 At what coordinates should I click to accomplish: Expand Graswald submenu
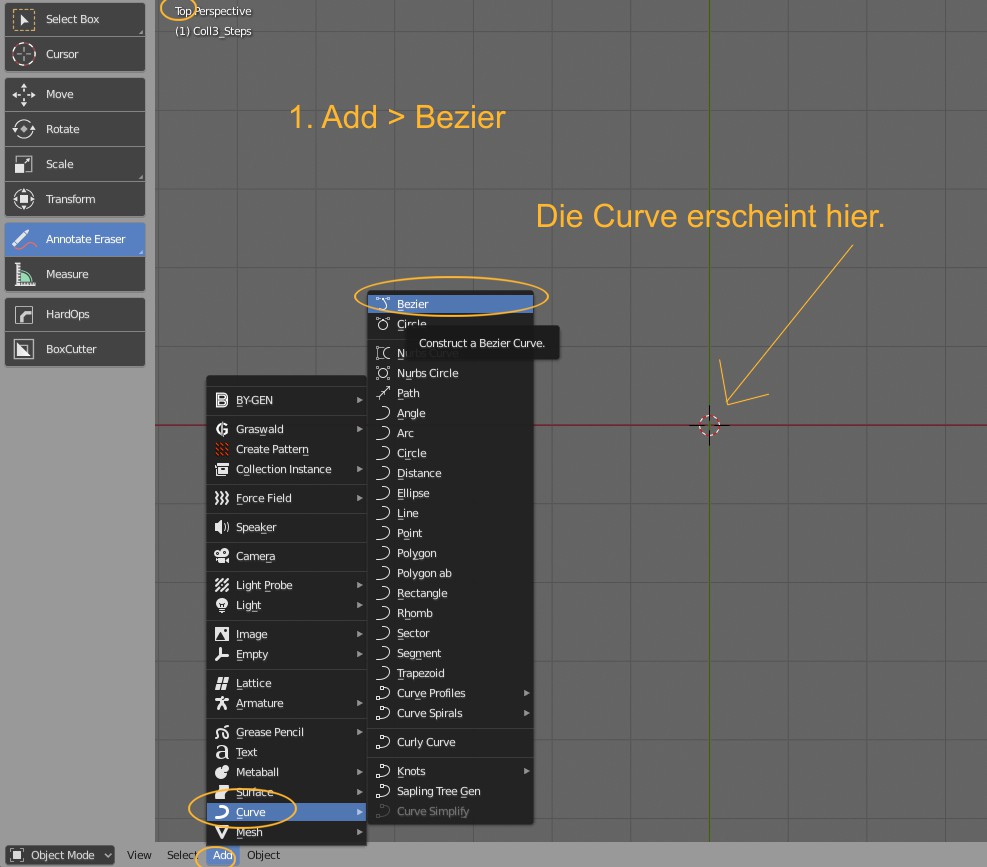(x=286, y=429)
